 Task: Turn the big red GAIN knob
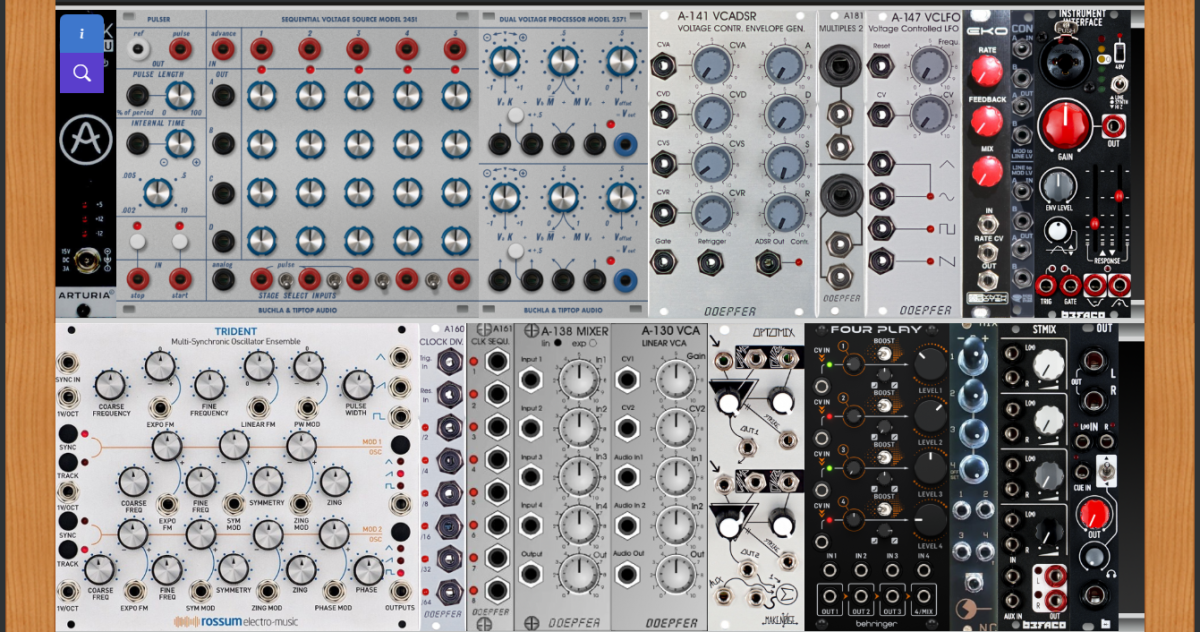[1064, 126]
